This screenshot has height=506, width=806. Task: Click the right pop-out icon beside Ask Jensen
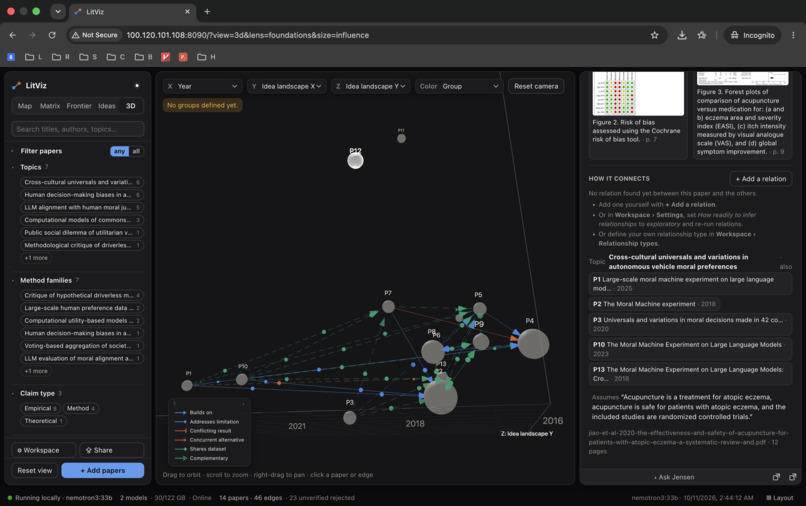click(x=793, y=477)
